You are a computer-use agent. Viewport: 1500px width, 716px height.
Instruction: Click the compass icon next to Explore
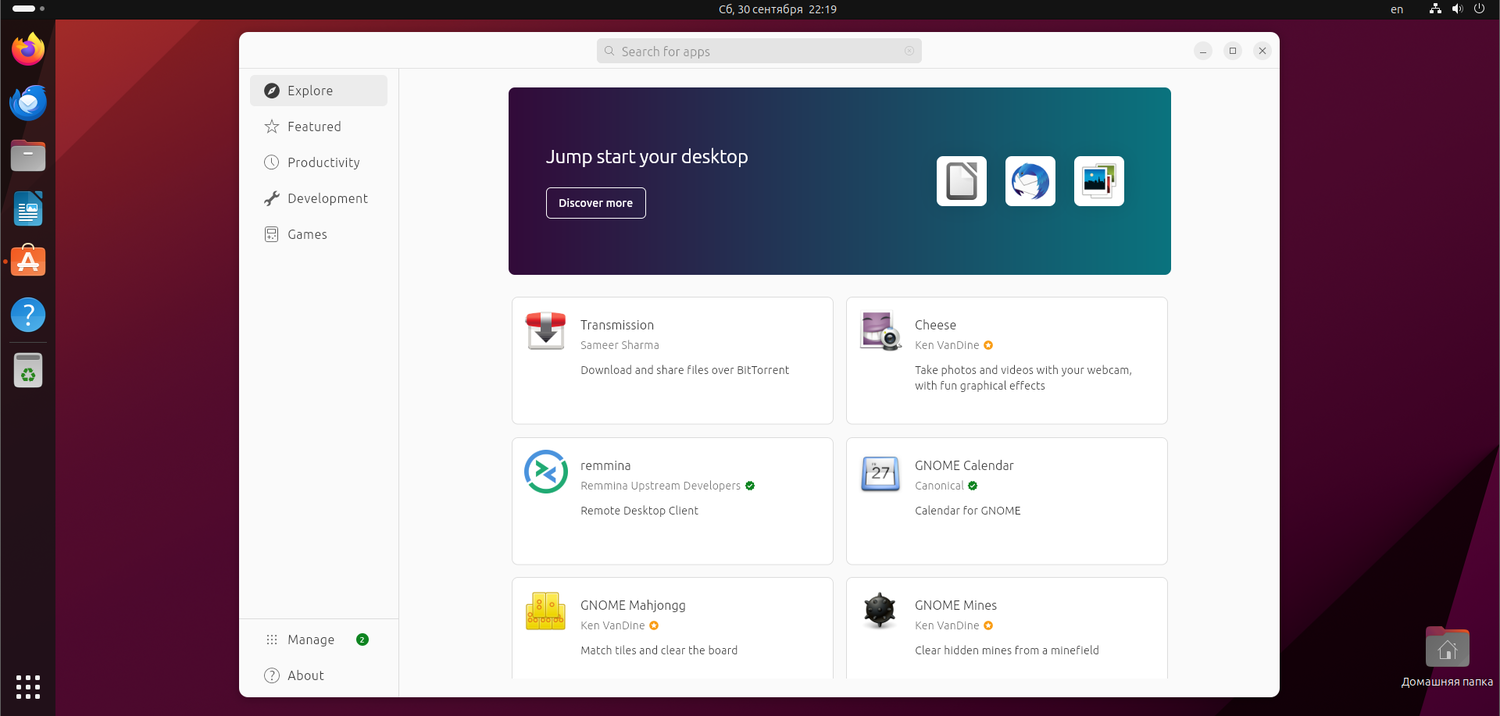click(x=271, y=91)
